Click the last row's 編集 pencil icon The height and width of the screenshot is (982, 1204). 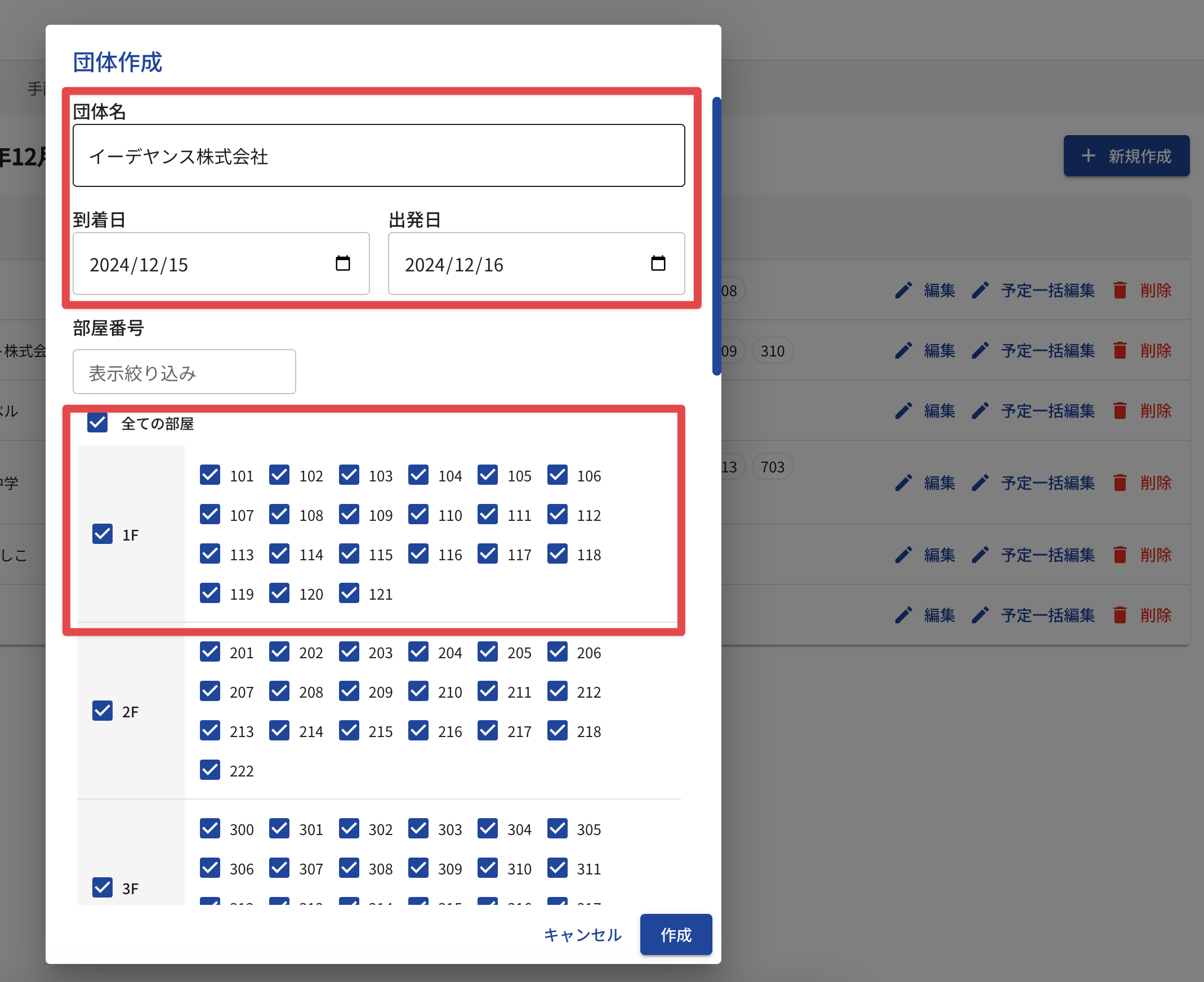[x=904, y=615]
